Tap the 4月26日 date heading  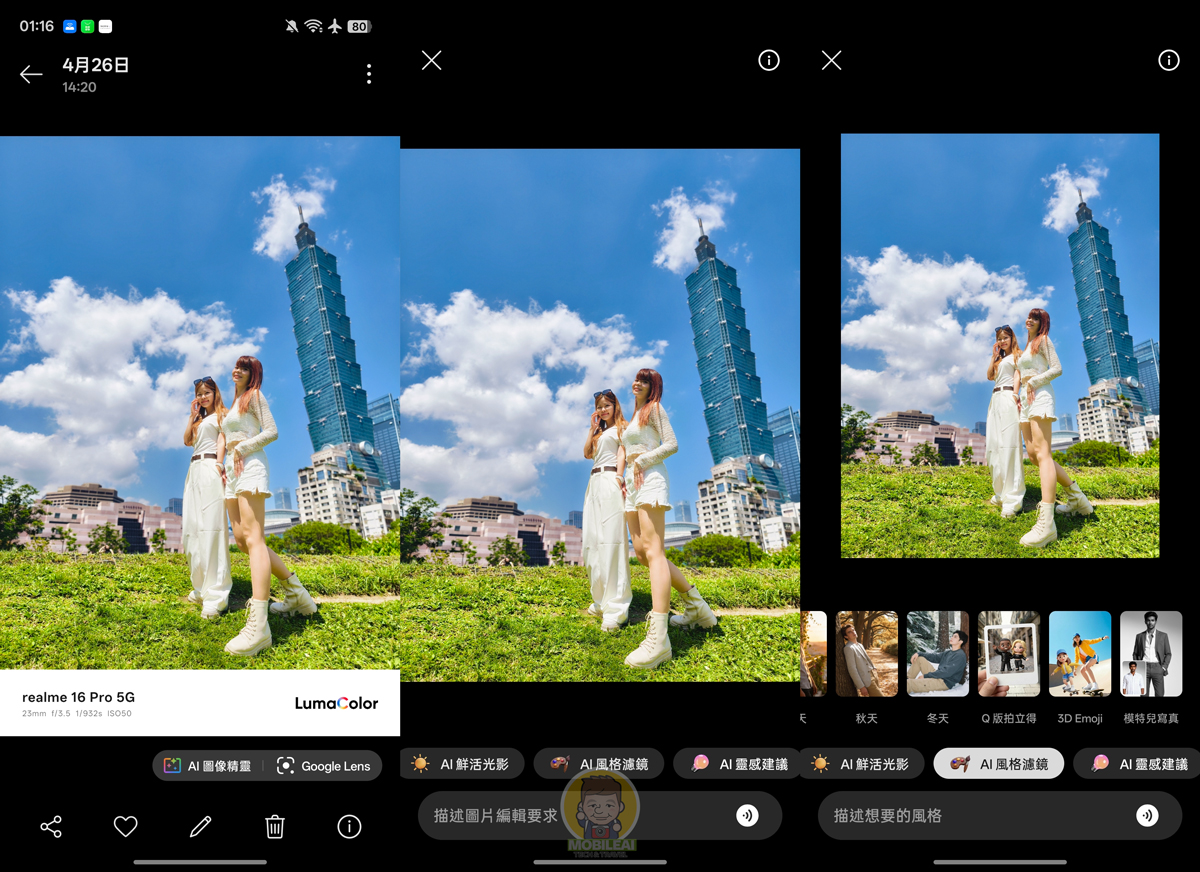coord(96,65)
